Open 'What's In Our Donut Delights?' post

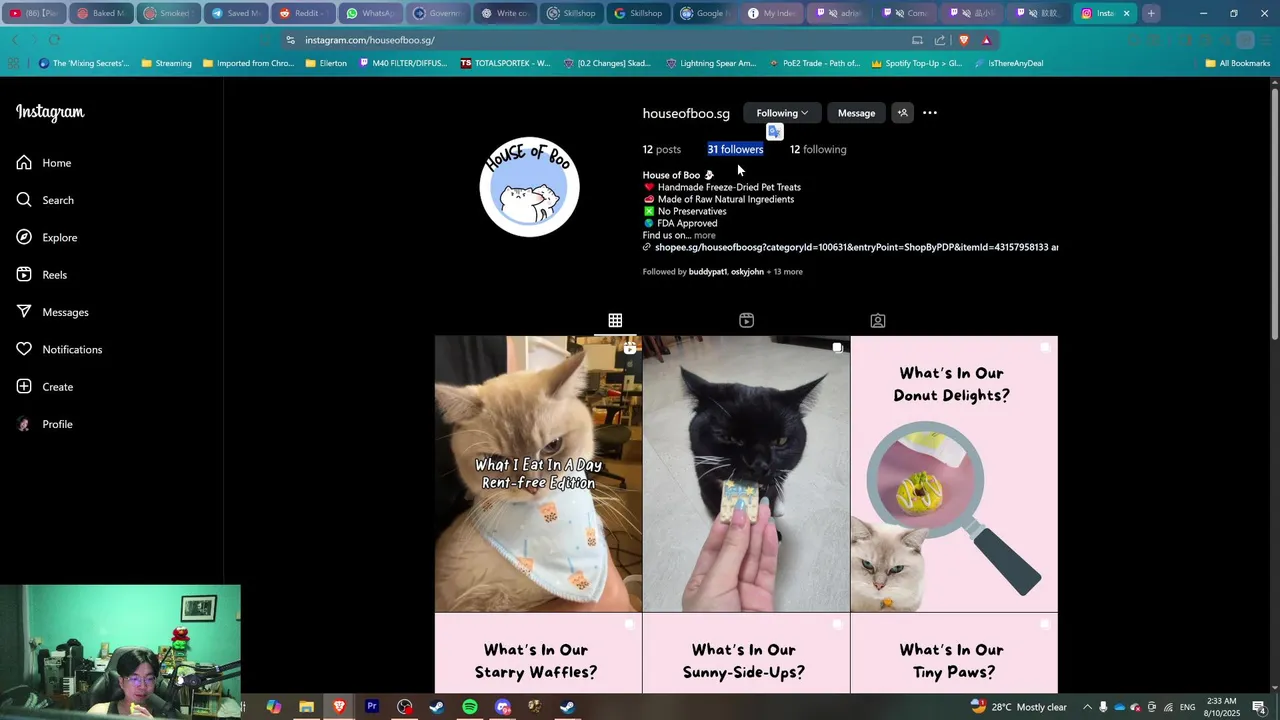(x=954, y=474)
